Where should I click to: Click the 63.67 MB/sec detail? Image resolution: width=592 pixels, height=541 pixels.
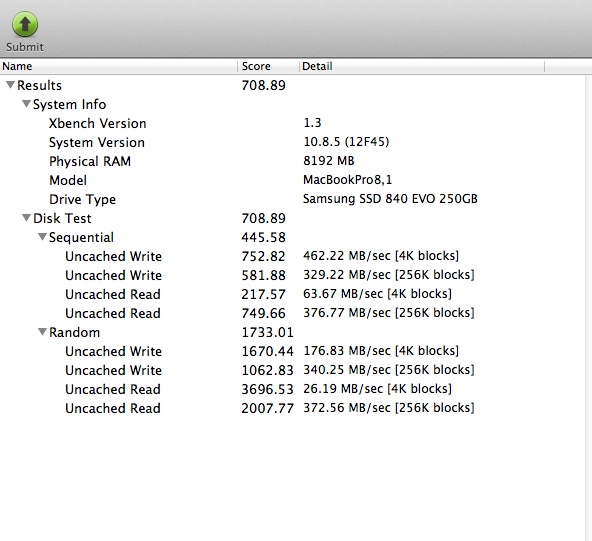[x=378, y=294]
